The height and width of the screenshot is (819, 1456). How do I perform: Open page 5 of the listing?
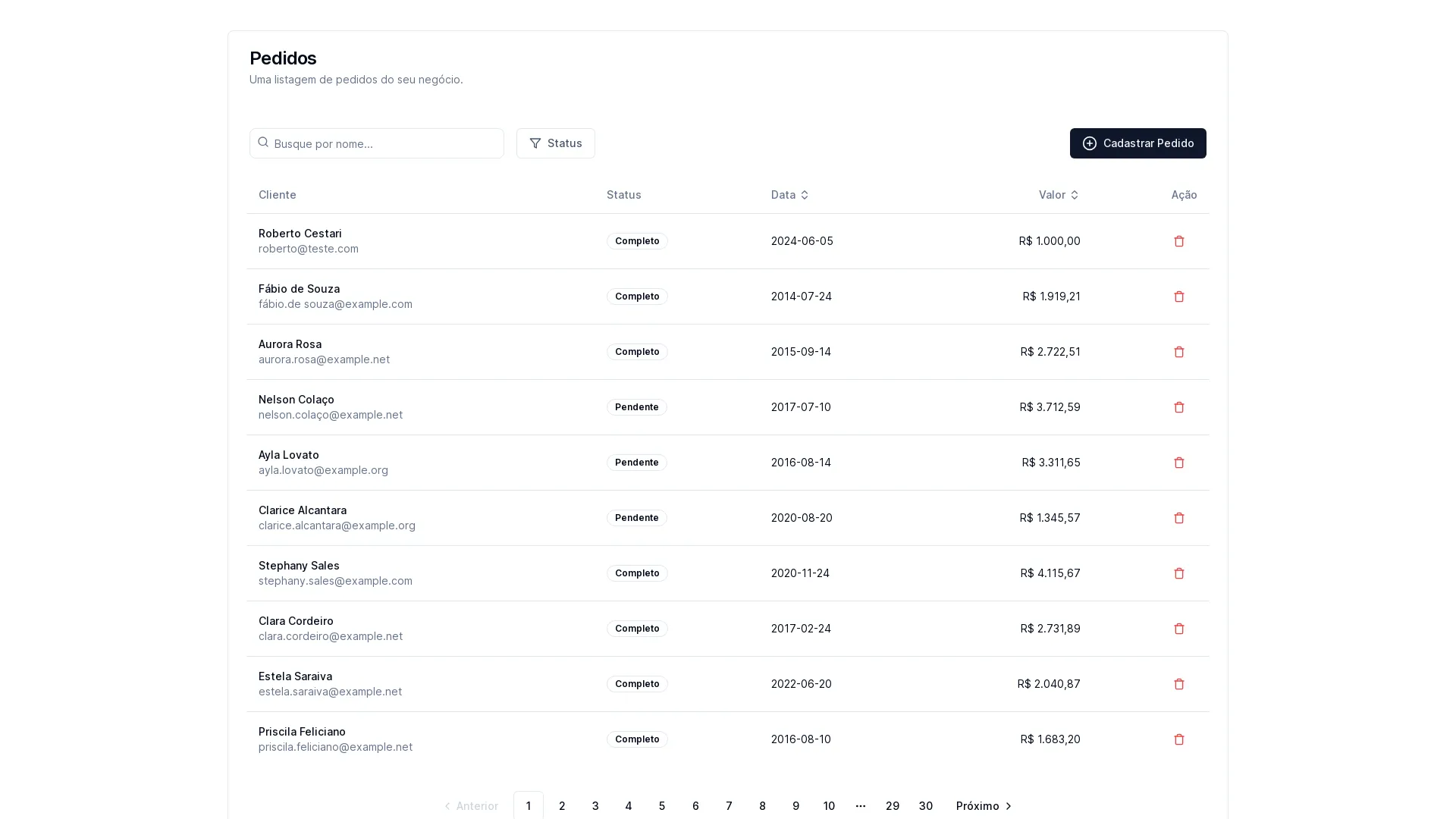tap(662, 805)
